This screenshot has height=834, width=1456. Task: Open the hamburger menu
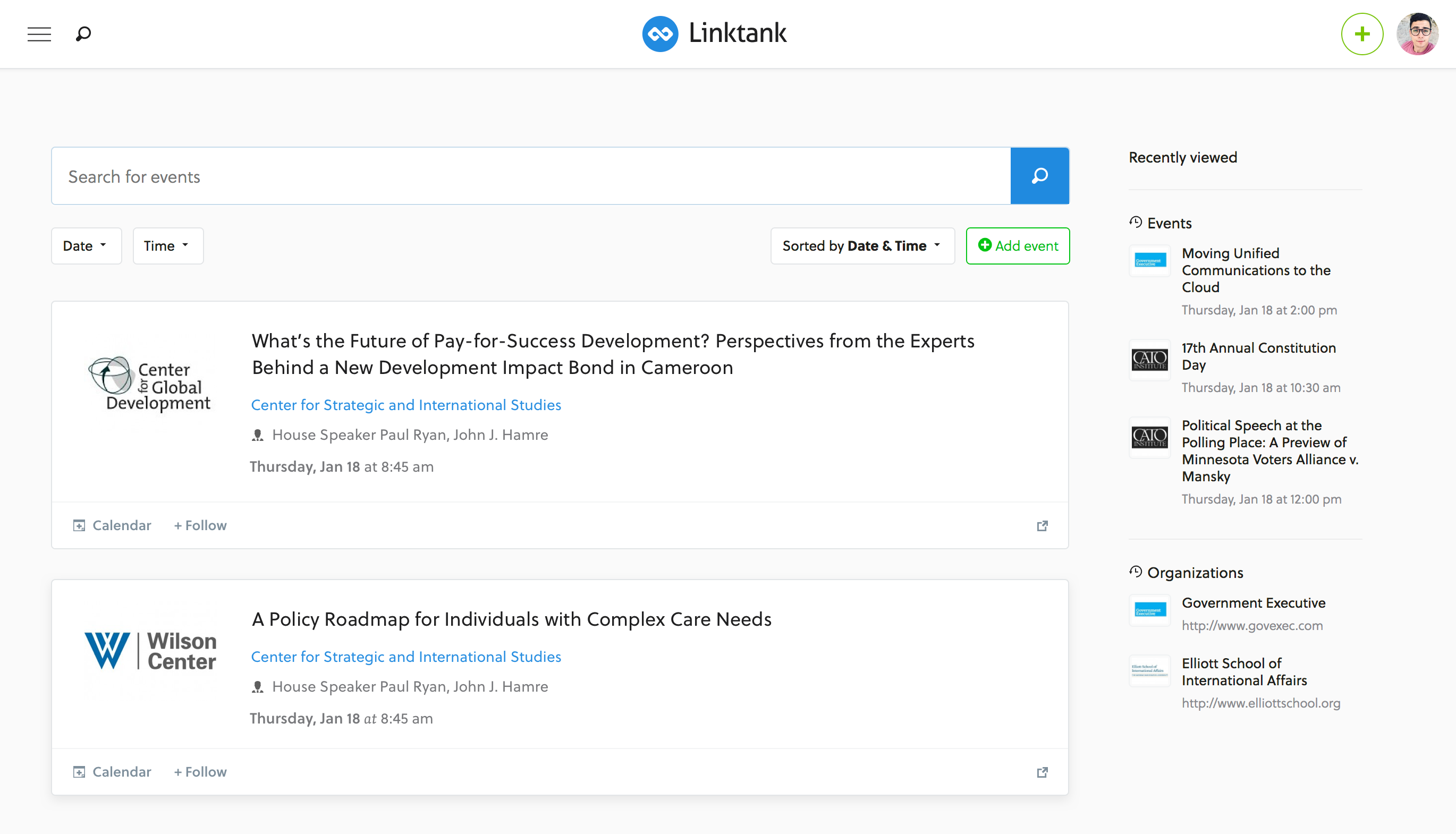point(39,34)
